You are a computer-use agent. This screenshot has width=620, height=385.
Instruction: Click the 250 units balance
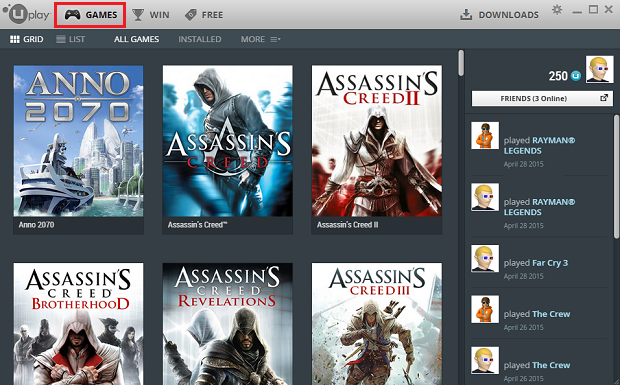[558, 75]
